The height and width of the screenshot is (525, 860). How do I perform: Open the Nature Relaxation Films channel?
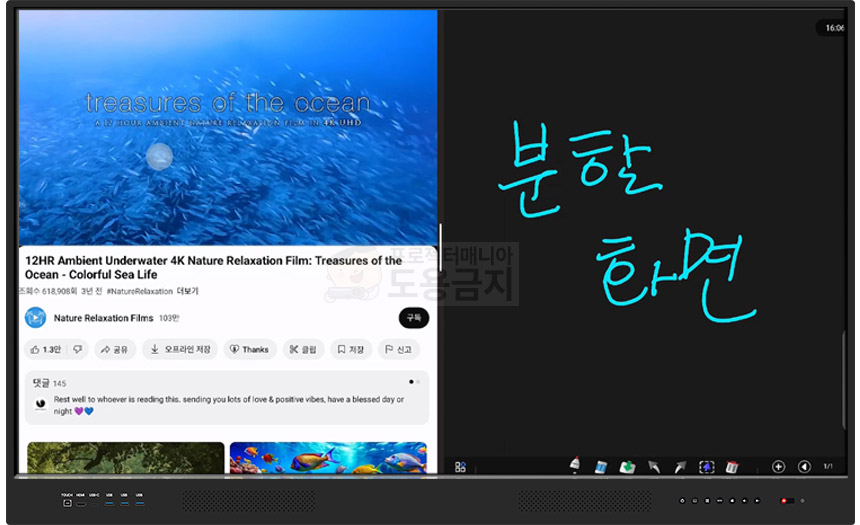tap(103, 318)
